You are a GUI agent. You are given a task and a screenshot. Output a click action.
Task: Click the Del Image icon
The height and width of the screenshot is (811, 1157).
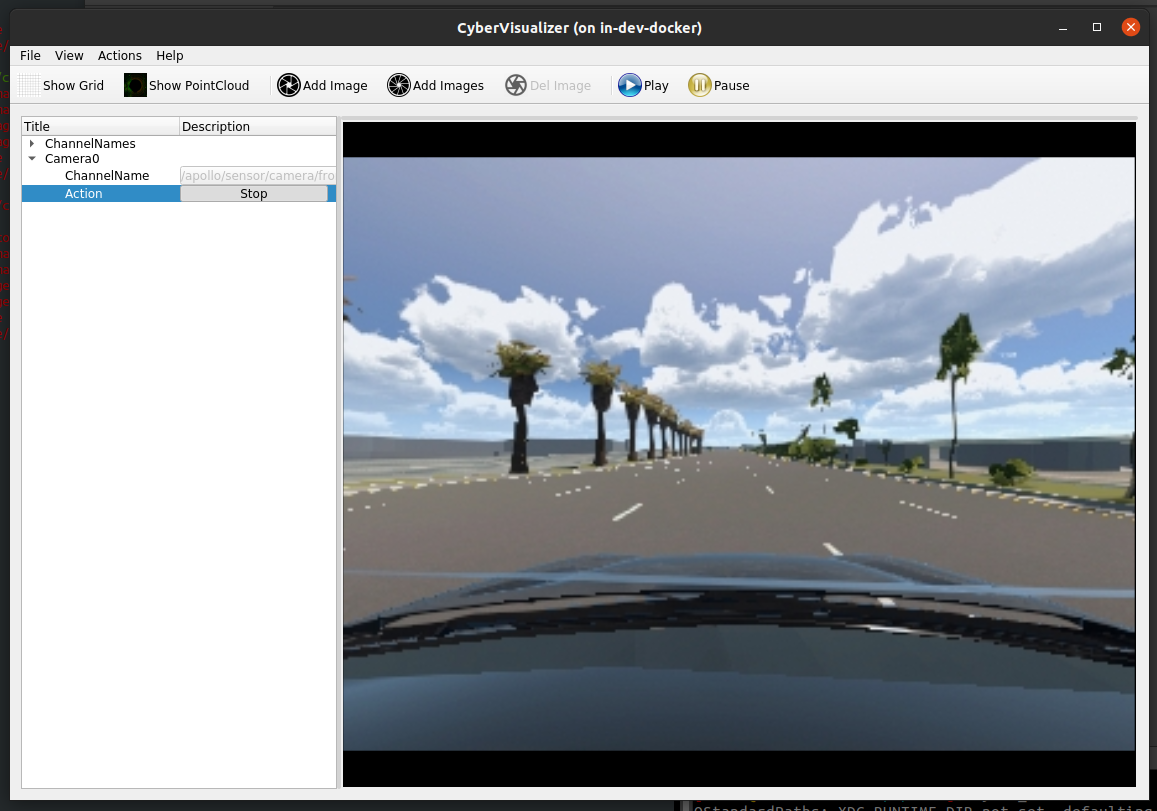click(x=516, y=86)
